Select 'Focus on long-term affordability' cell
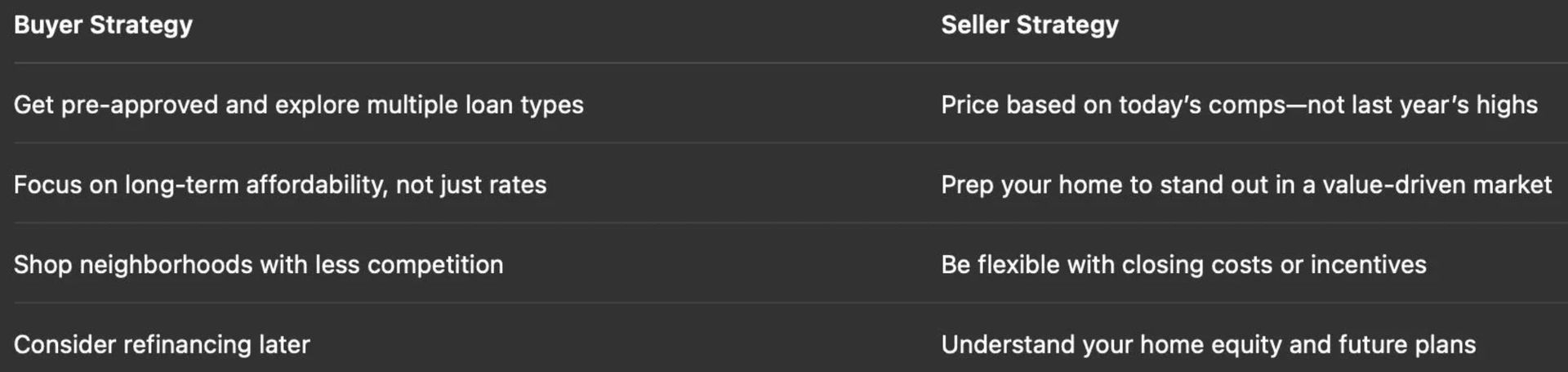 (279, 185)
